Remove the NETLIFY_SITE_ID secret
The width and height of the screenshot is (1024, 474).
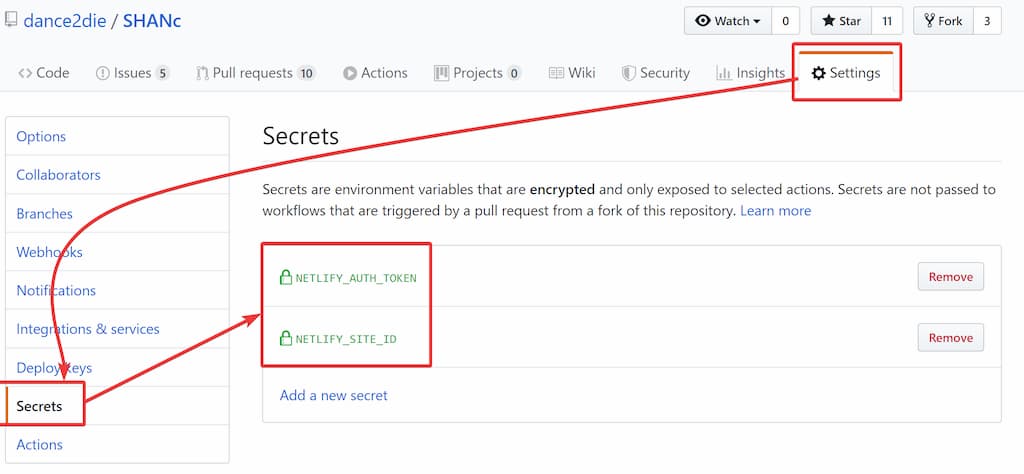click(x=950, y=338)
